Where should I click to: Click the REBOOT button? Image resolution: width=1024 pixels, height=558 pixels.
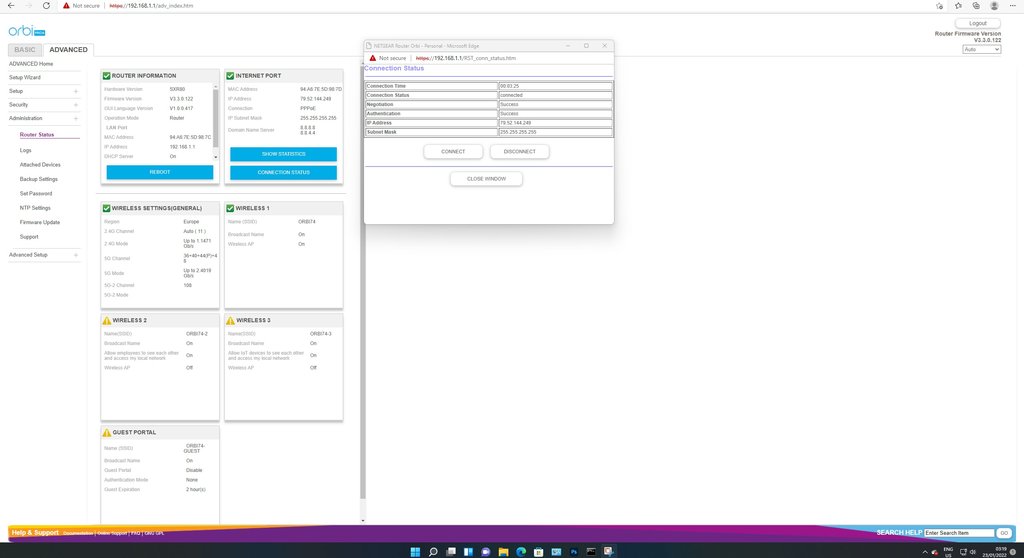[x=160, y=172]
